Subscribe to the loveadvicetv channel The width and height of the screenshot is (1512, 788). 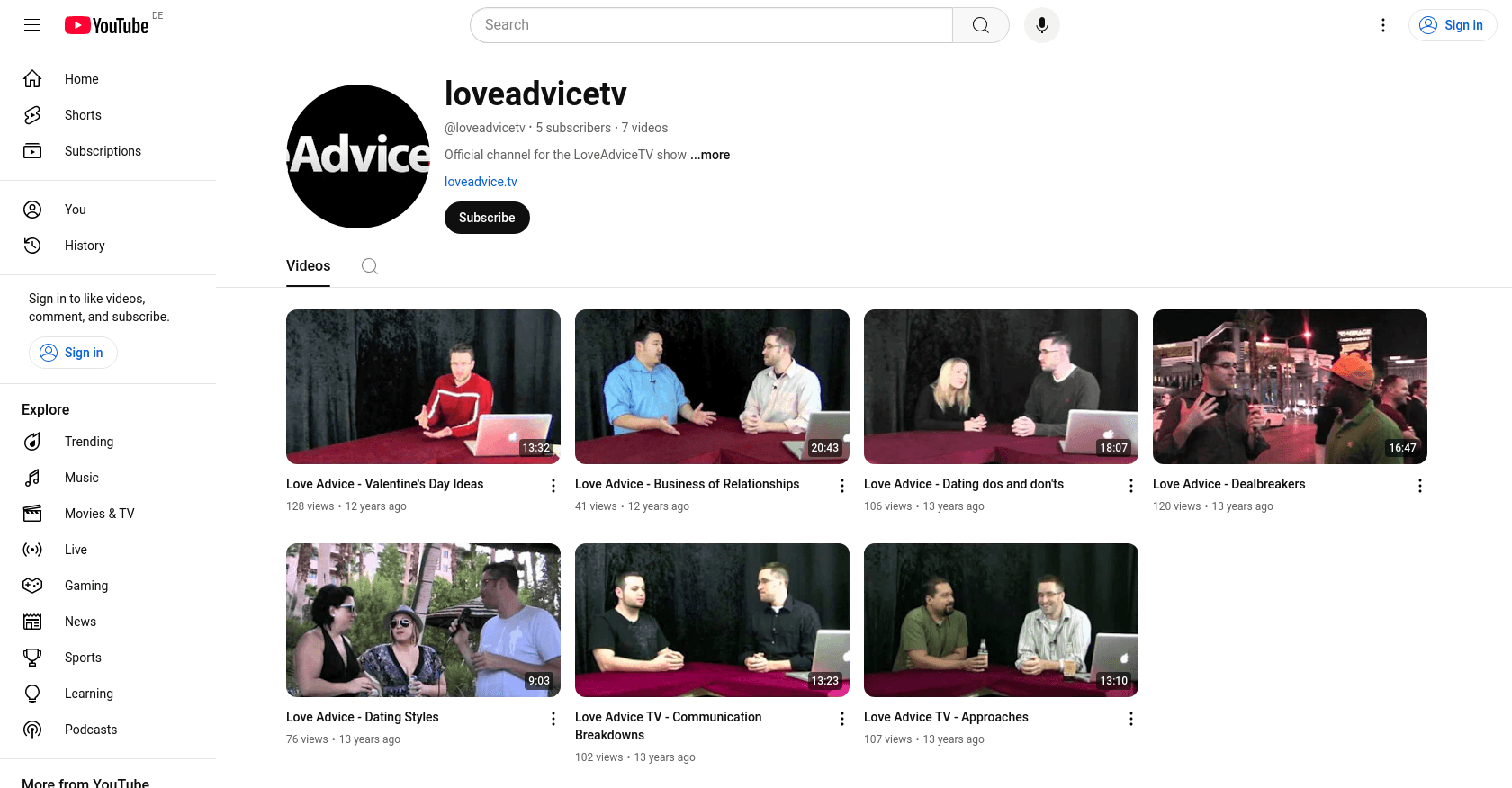click(x=487, y=218)
